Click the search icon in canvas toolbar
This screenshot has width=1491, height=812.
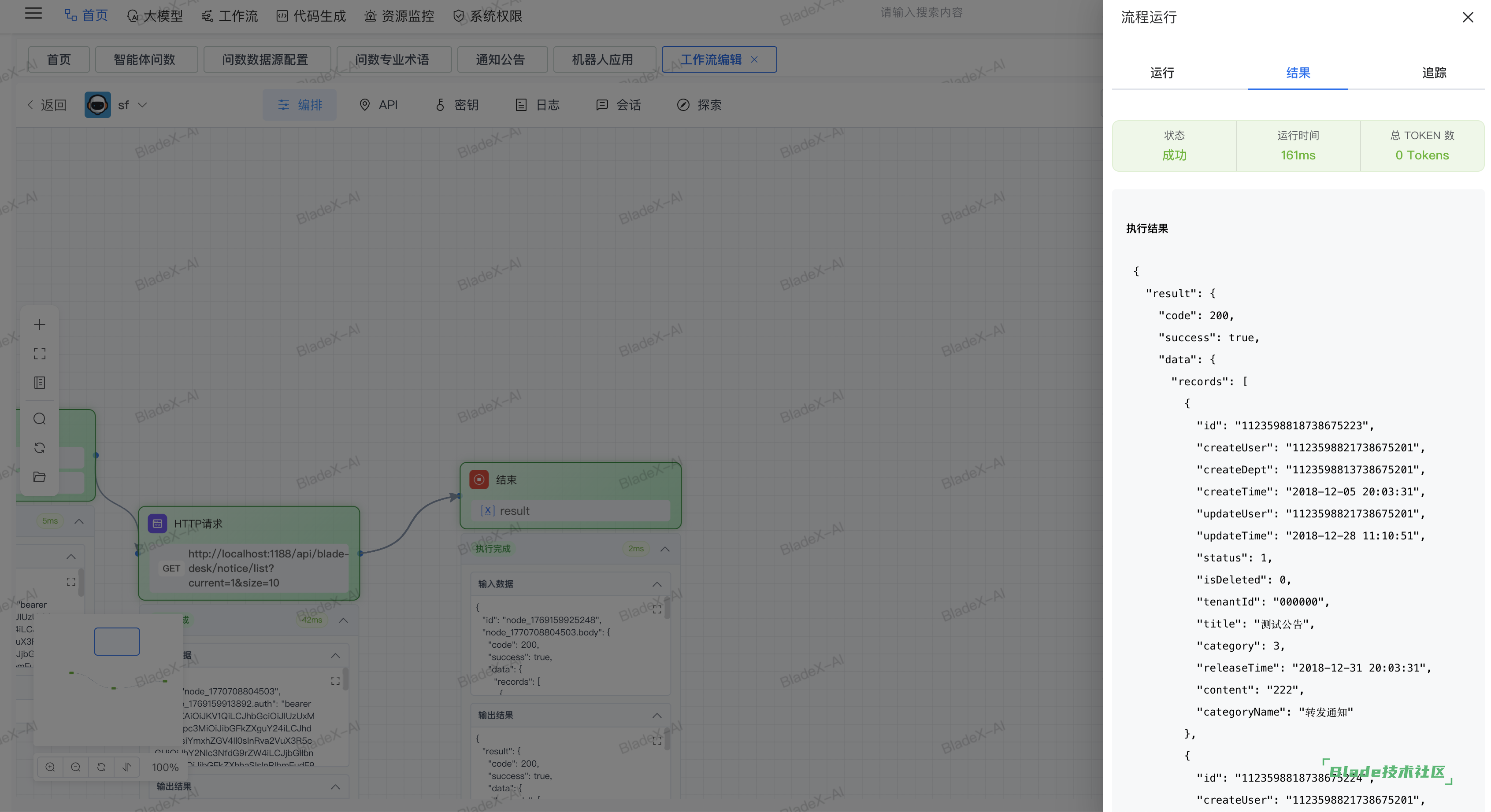coord(39,419)
